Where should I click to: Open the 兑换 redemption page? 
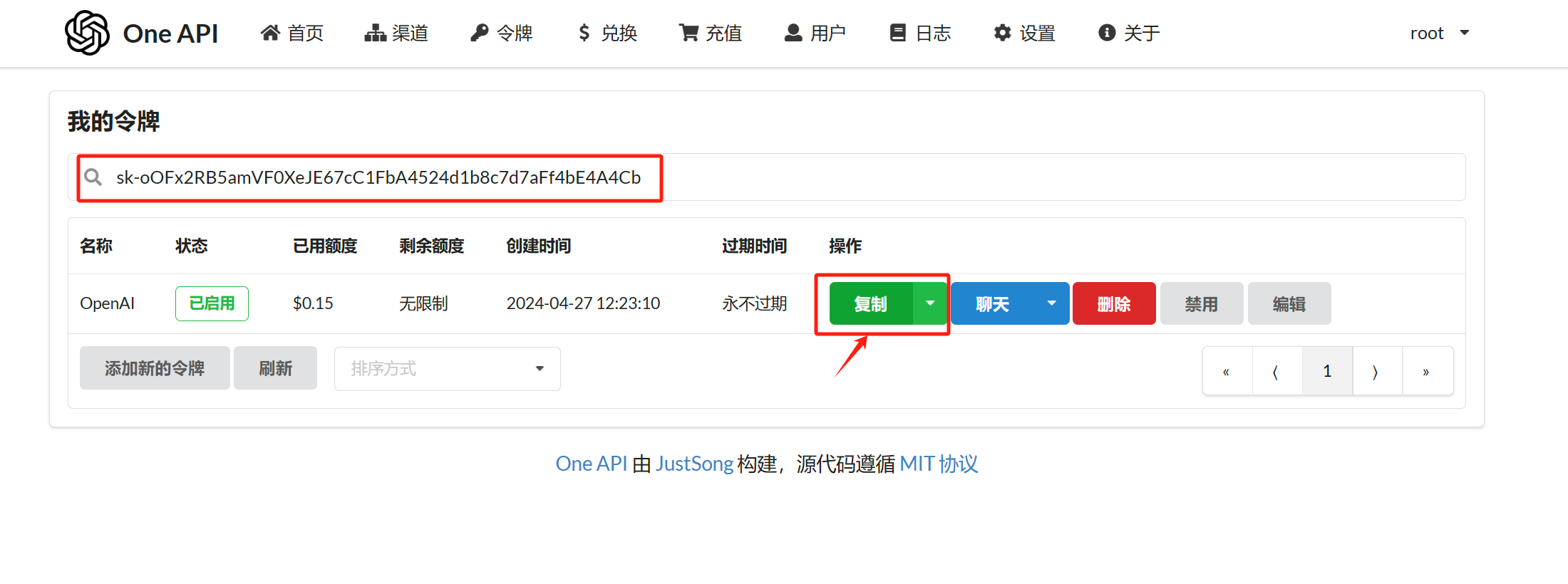(607, 33)
